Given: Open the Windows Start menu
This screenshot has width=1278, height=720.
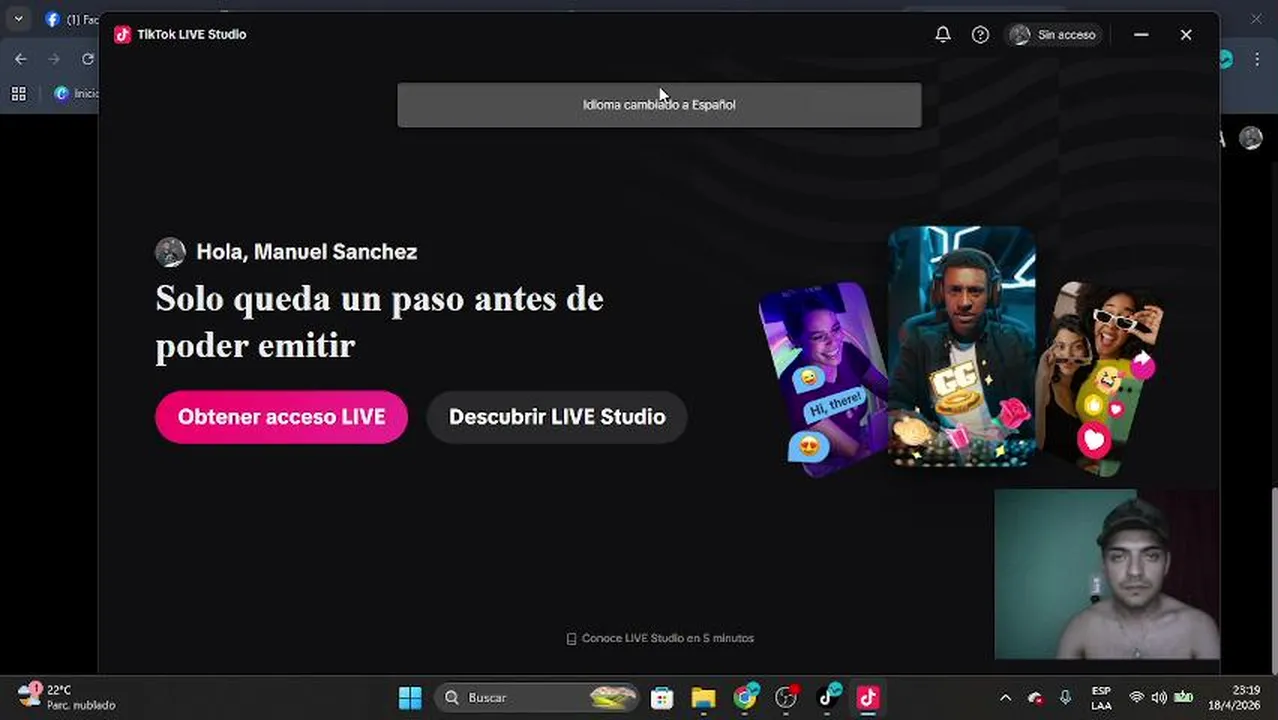Looking at the screenshot, I should 410,698.
